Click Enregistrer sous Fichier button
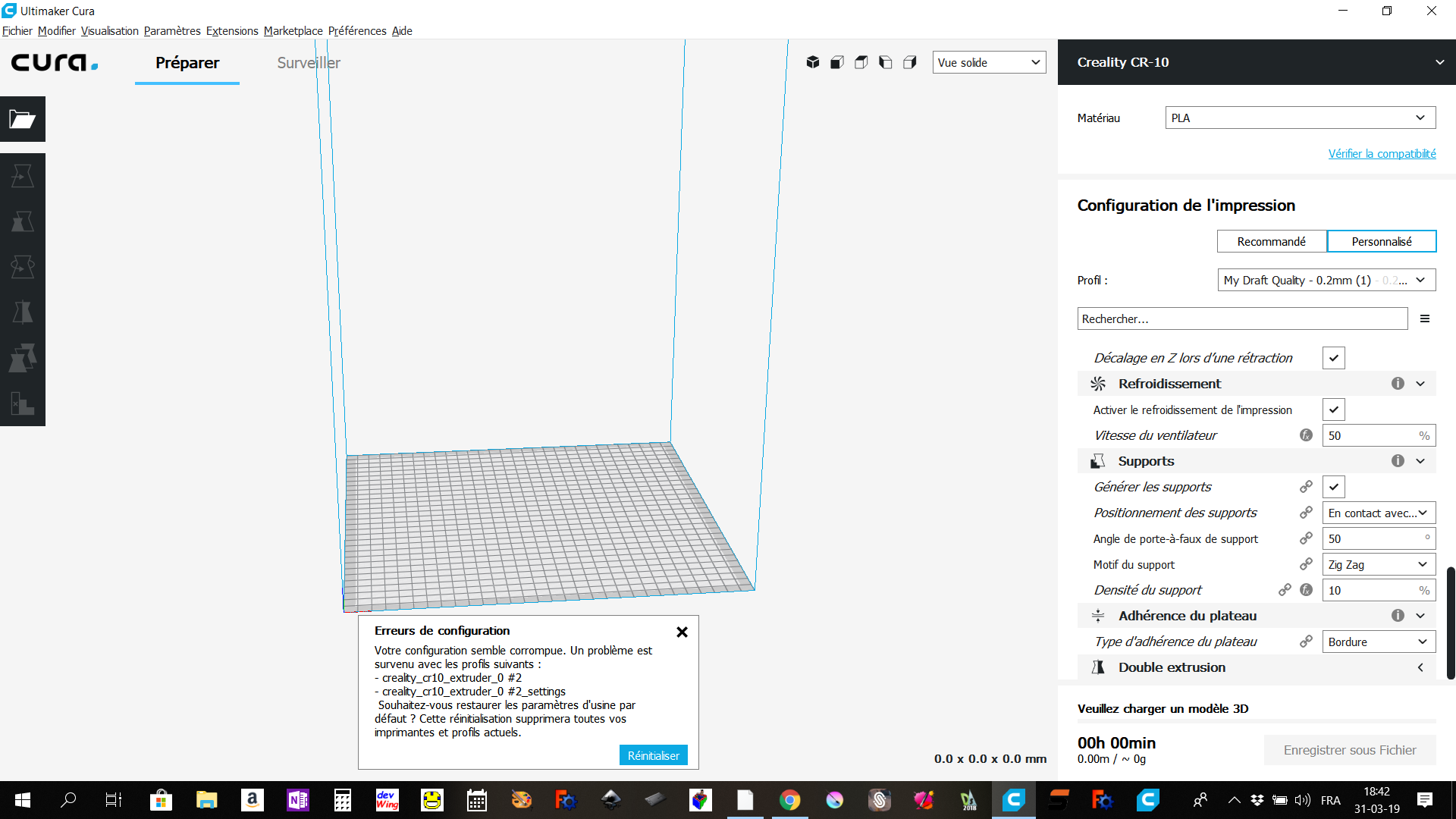1456x819 pixels. 1350,750
